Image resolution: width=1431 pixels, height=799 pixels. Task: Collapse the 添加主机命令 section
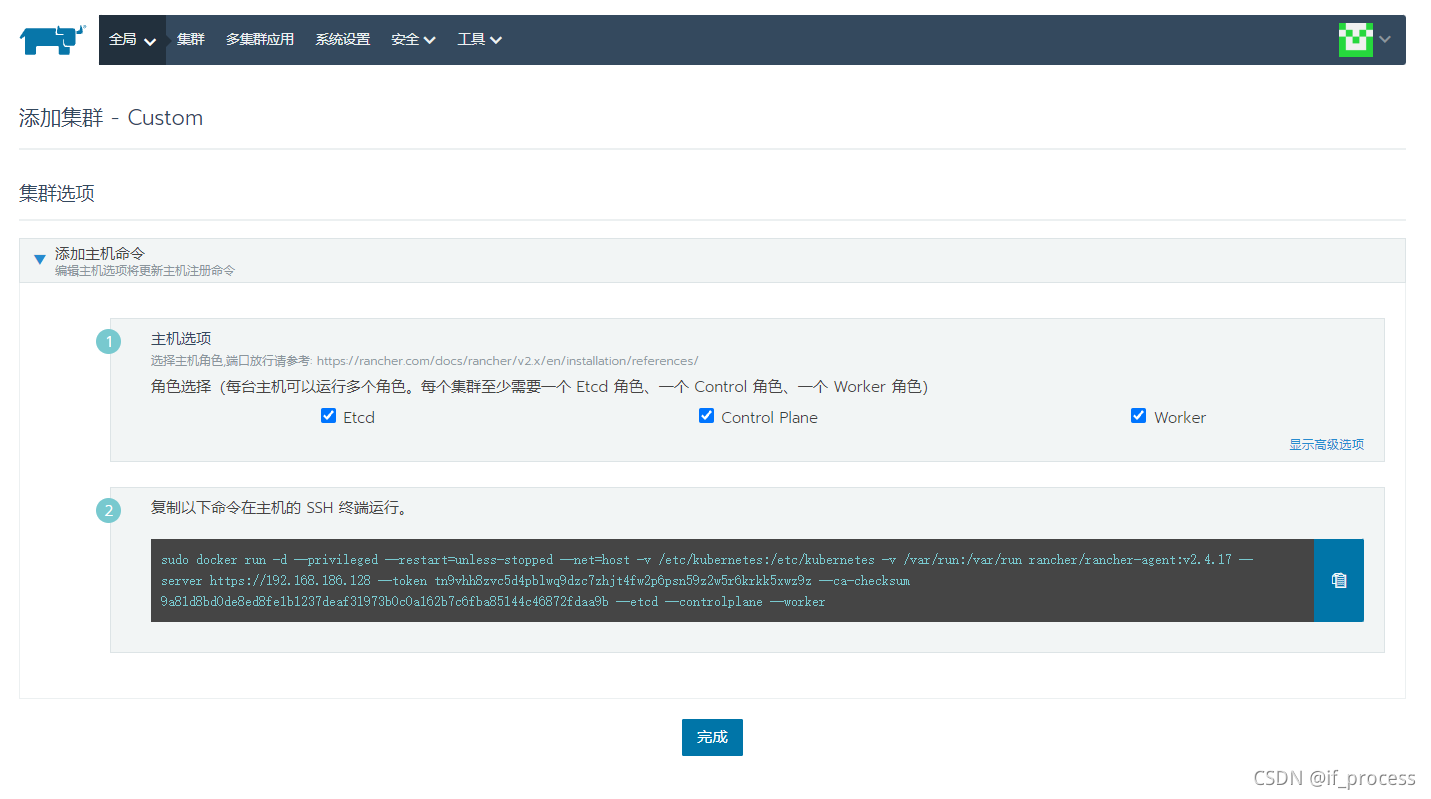pos(40,260)
